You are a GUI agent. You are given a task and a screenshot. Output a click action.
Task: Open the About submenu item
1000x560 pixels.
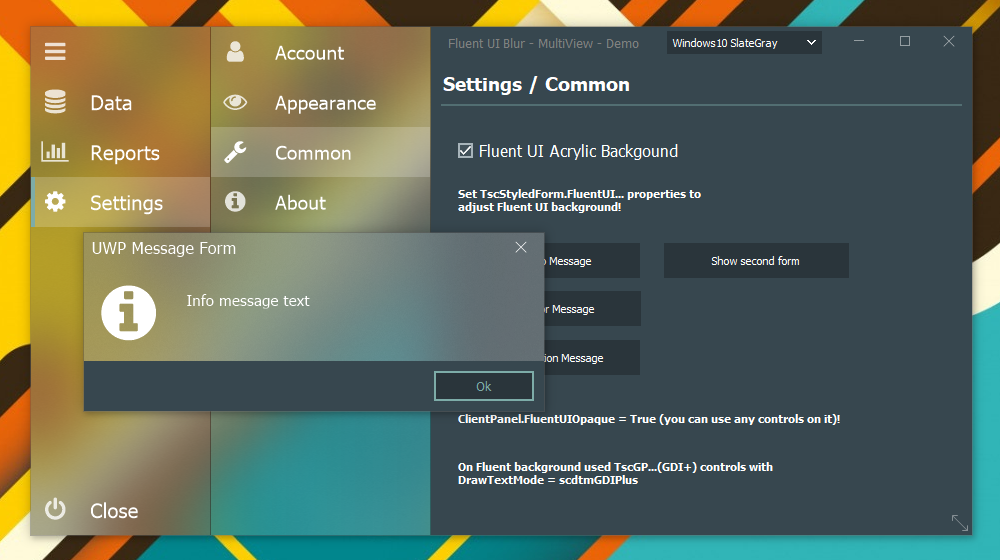pyautogui.click(x=321, y=202)
